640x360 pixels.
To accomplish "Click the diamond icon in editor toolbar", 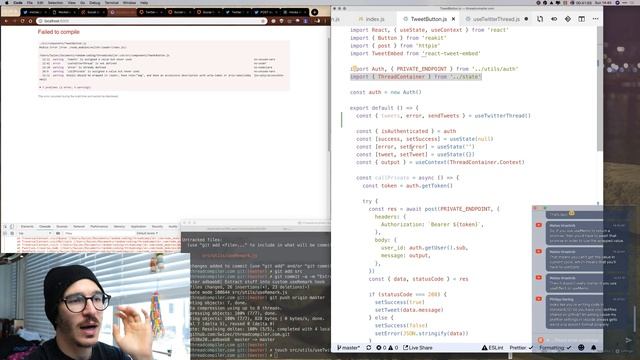I will tap(568, 19).
